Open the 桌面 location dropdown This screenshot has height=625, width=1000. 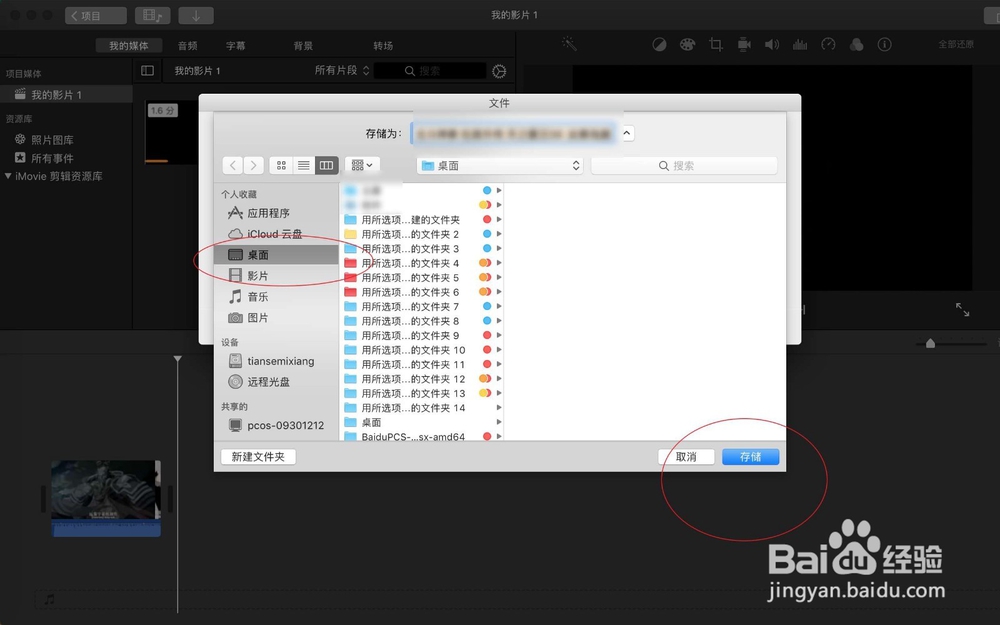pyautogui.click(x=500, y=165)
